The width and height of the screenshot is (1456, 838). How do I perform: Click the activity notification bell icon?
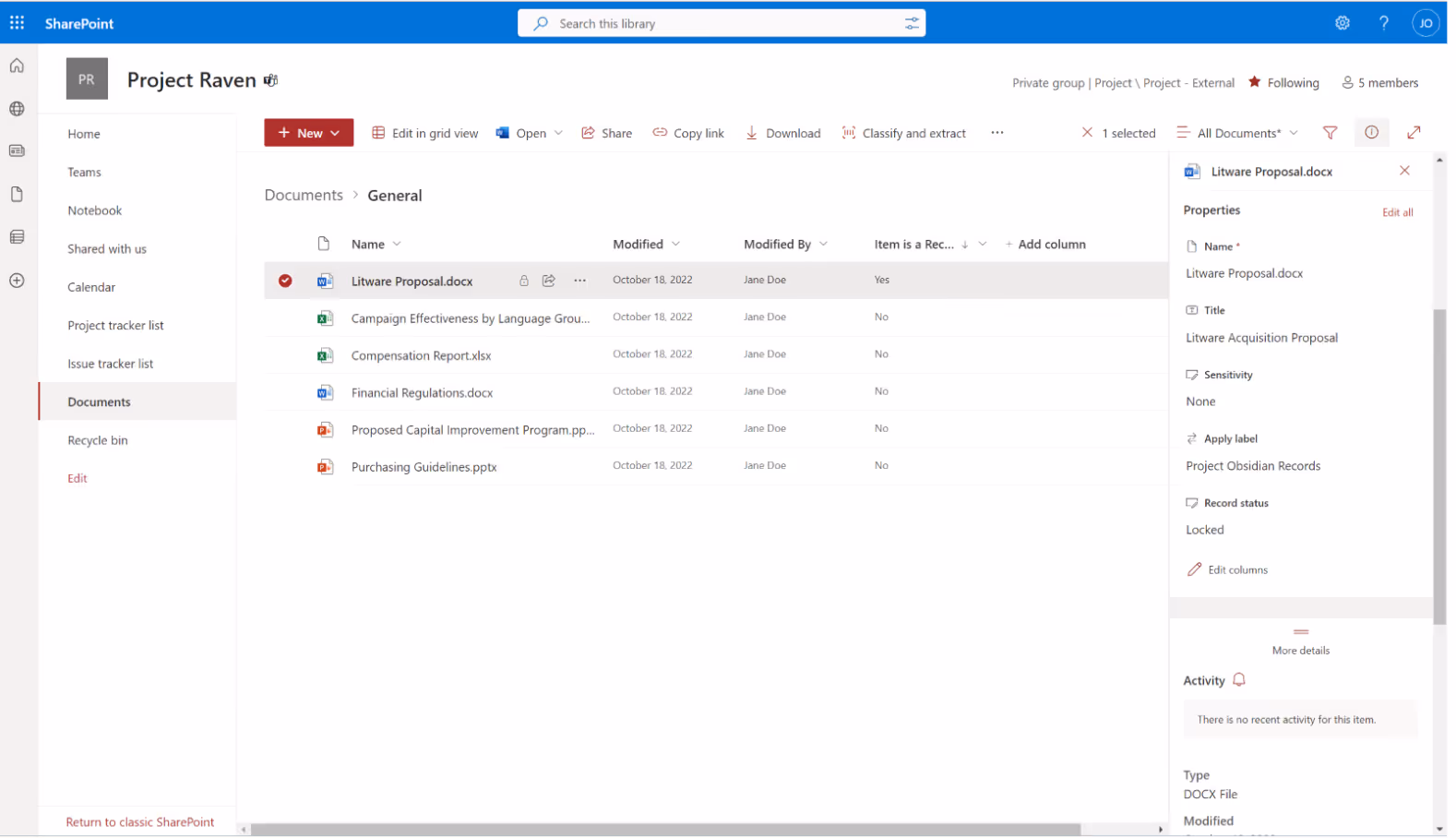[1239, 680]
